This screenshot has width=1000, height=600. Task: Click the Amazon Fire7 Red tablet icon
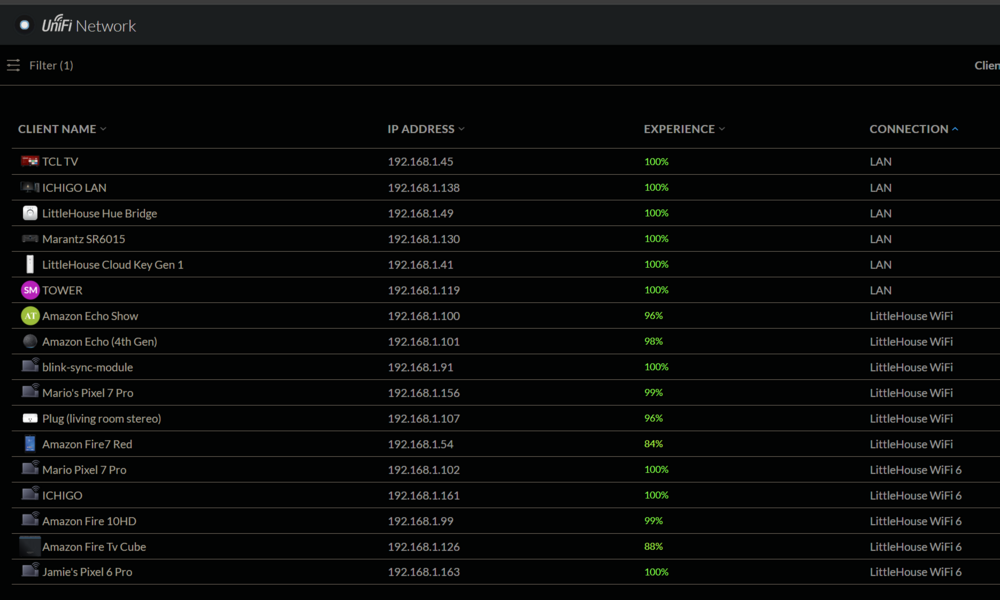30,443
